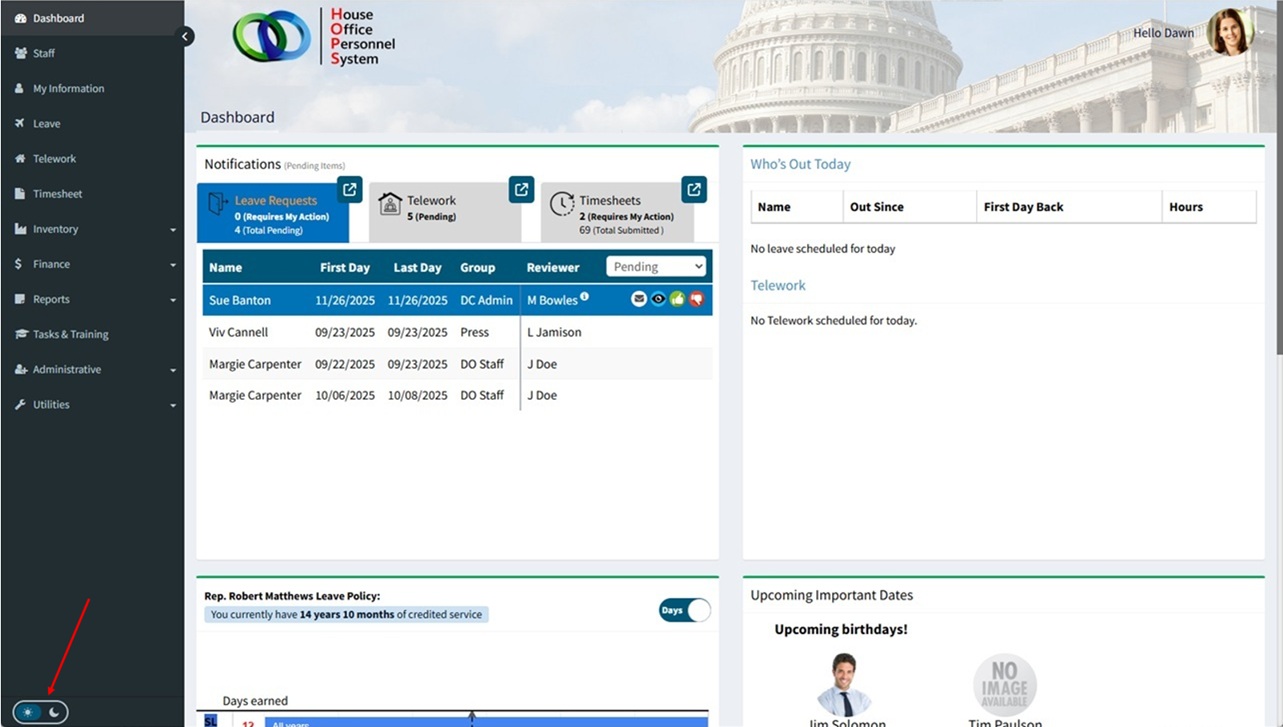
Task: Expand the Utilities submenu arrow
Action: pos(173,405)
